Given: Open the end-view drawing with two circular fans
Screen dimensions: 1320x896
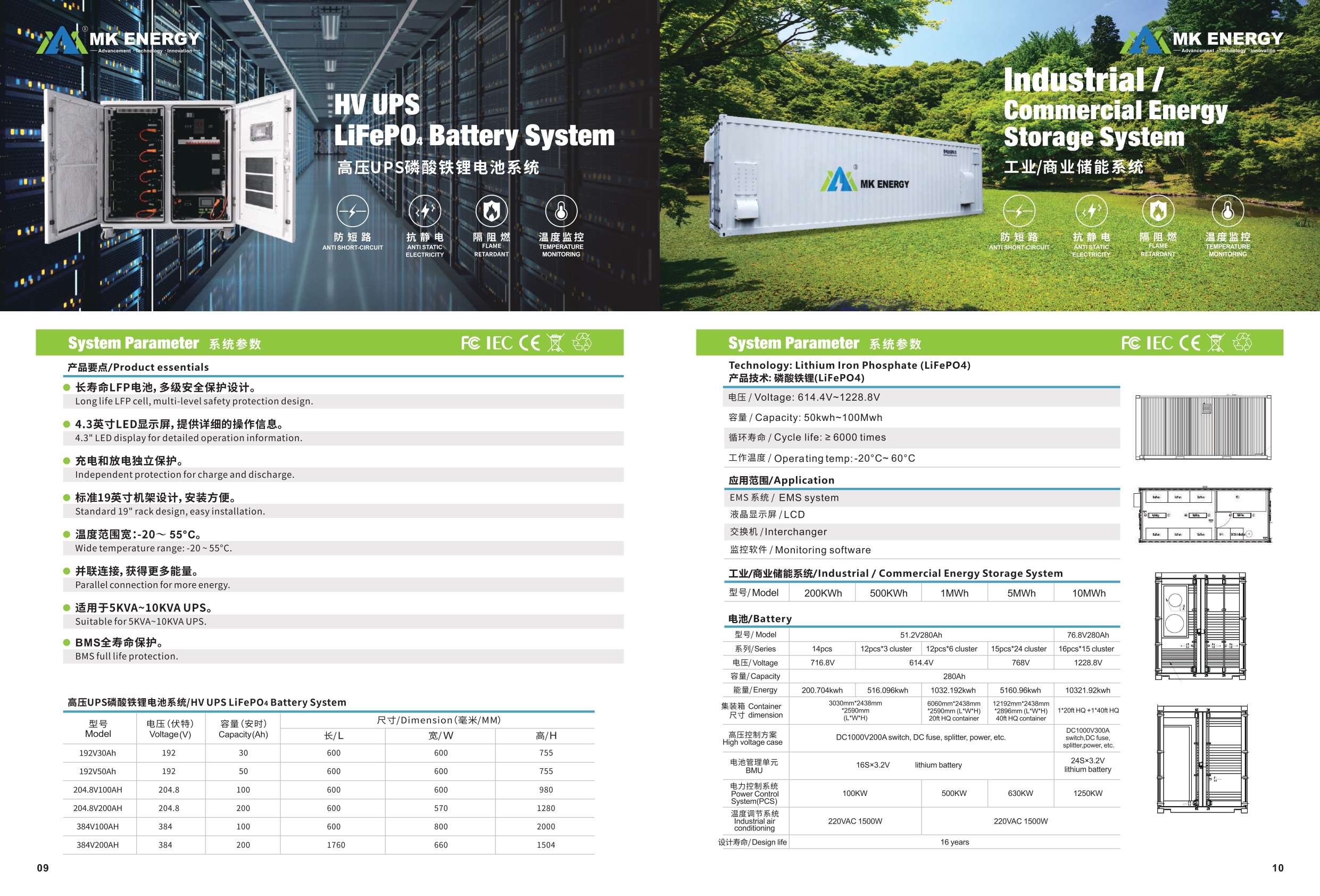Looking at the screenshot, I should point(1201,626).
